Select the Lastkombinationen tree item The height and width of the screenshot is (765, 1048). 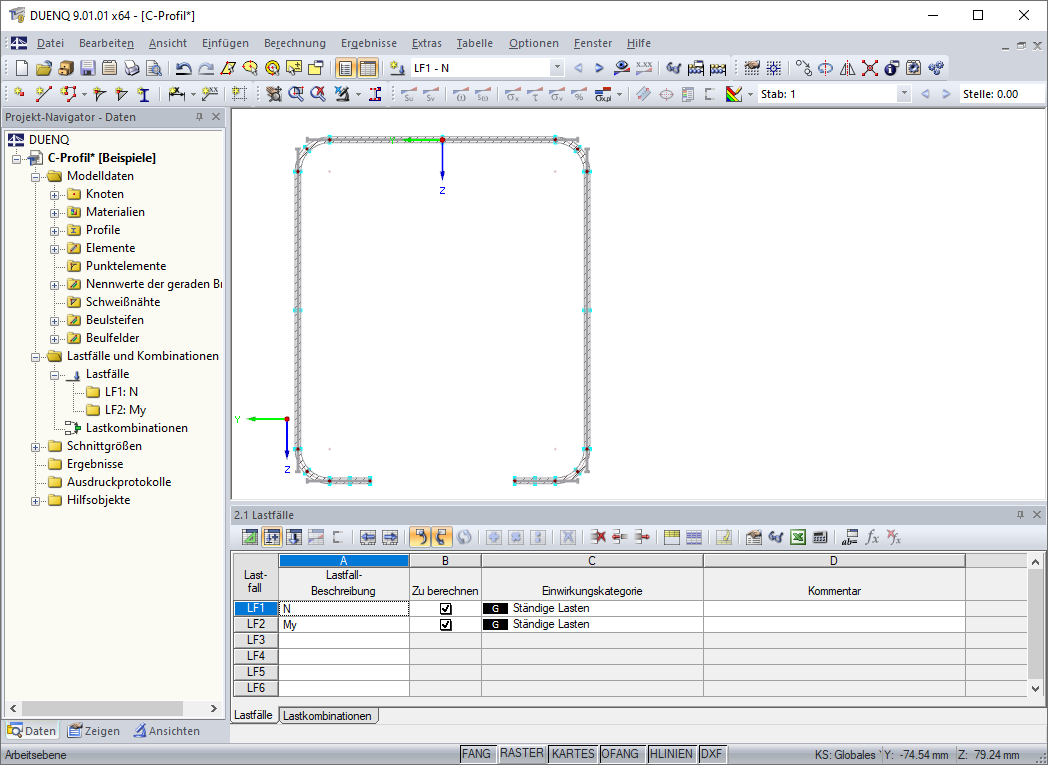tap(136, 428)
